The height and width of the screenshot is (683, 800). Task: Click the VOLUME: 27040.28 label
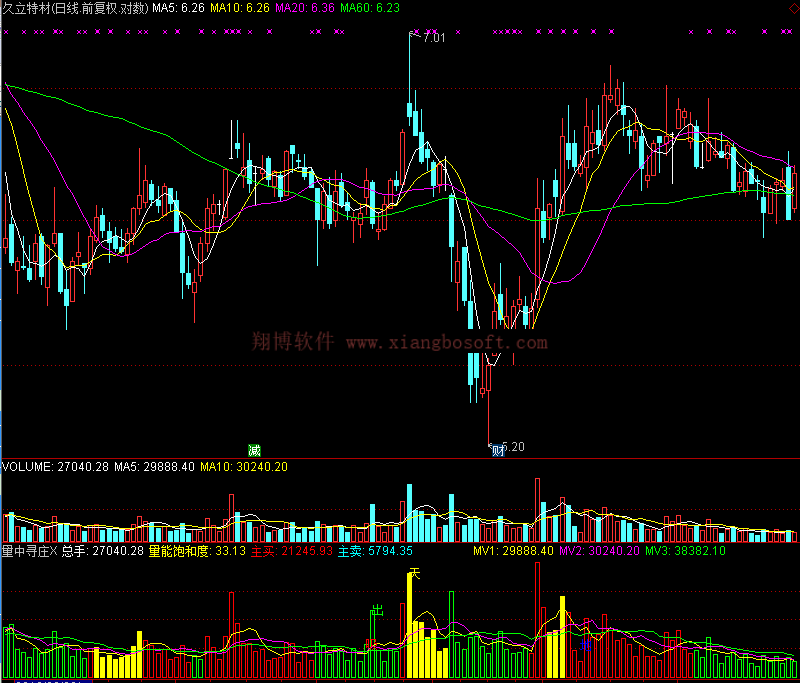pyautogui.click(x=55, y=467)
